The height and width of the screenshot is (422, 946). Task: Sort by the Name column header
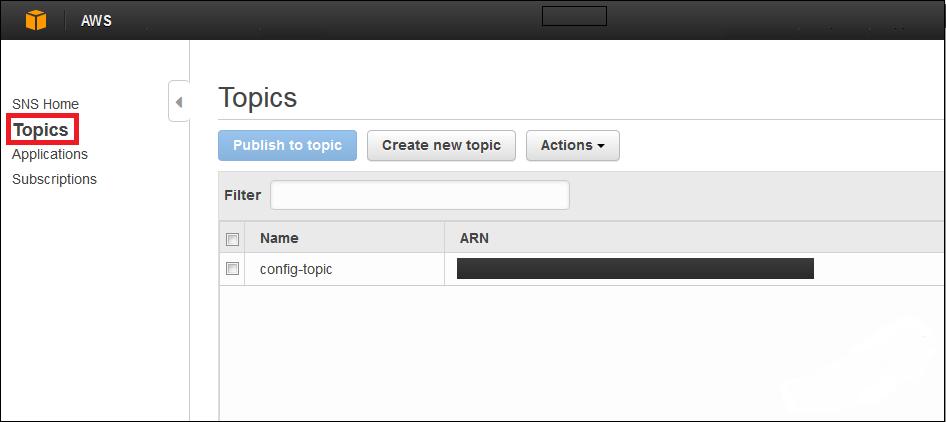click(x=279, y=238)
